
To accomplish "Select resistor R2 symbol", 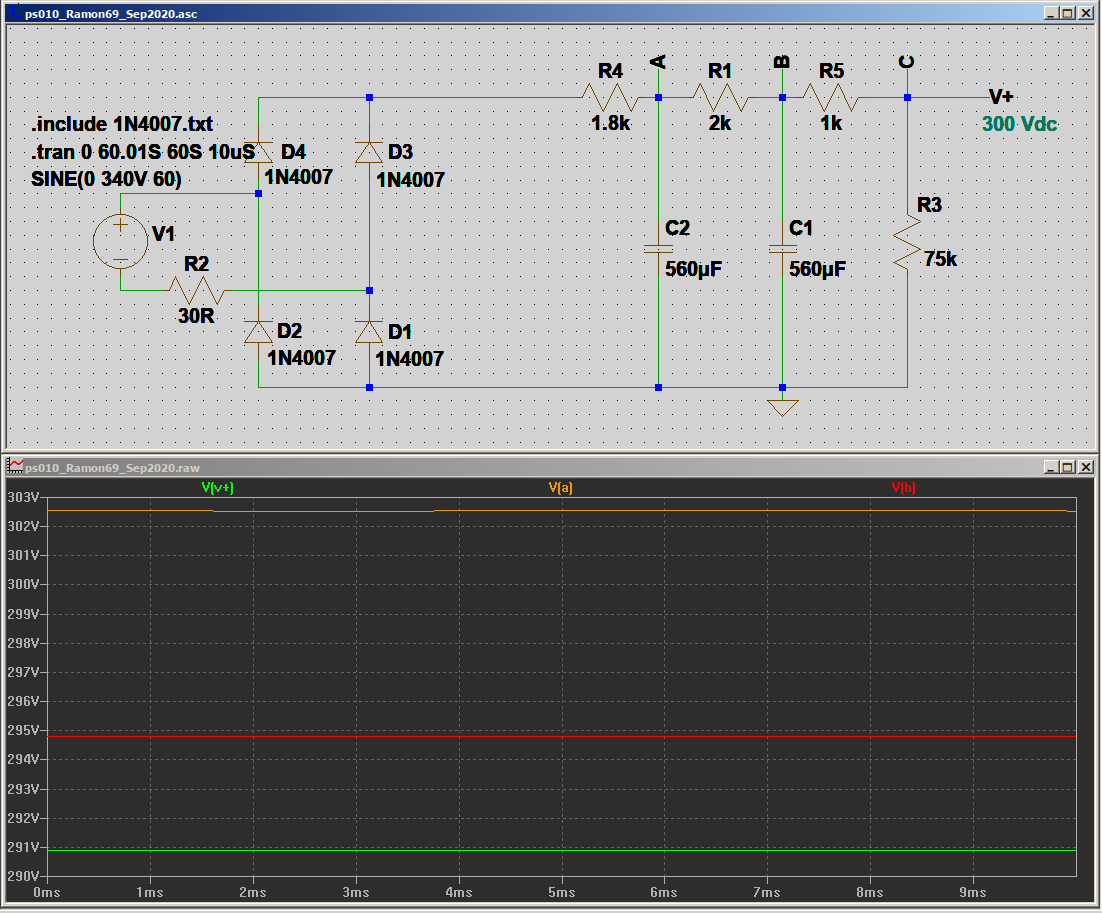I will tap(197, 290).
